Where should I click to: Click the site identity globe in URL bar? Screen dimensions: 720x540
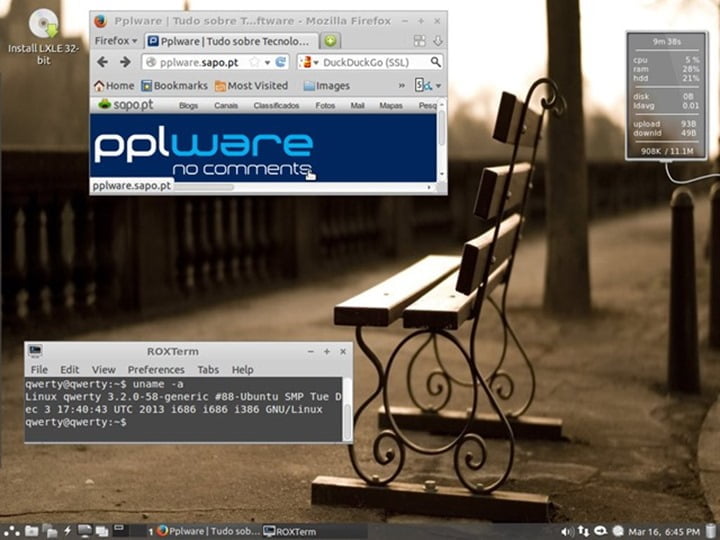151,62
